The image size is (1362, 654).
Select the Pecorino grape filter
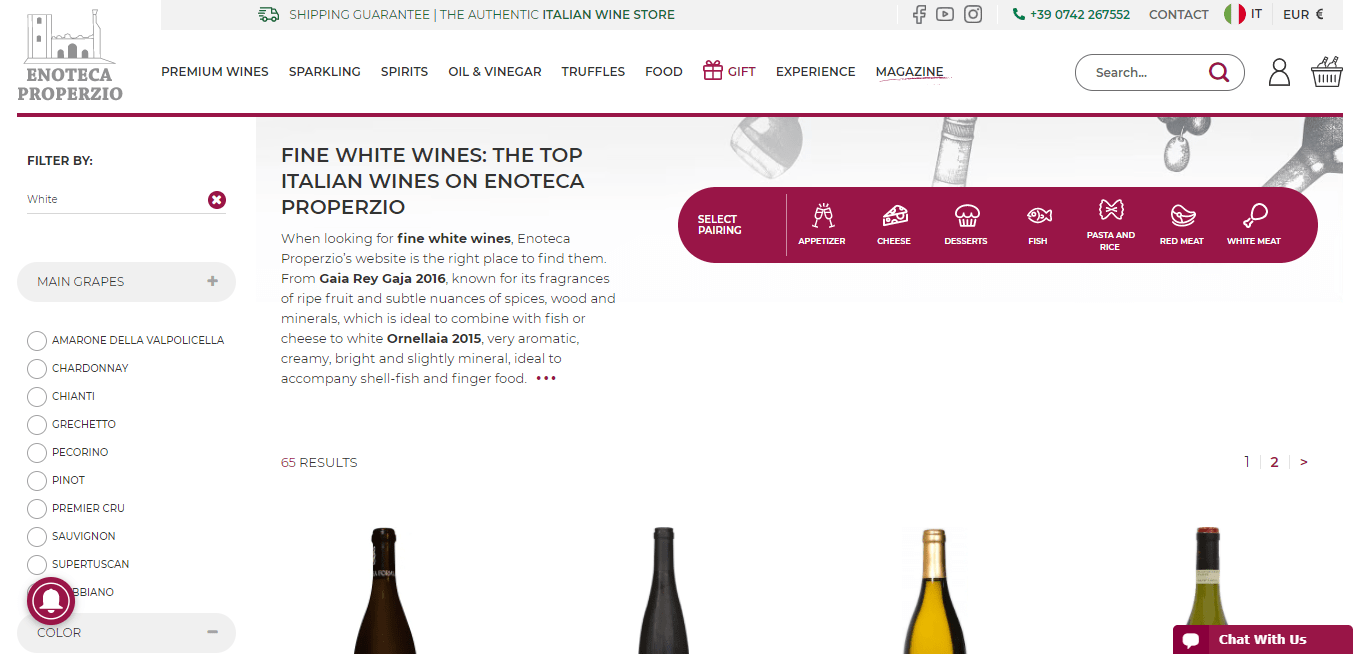(37, 452)
